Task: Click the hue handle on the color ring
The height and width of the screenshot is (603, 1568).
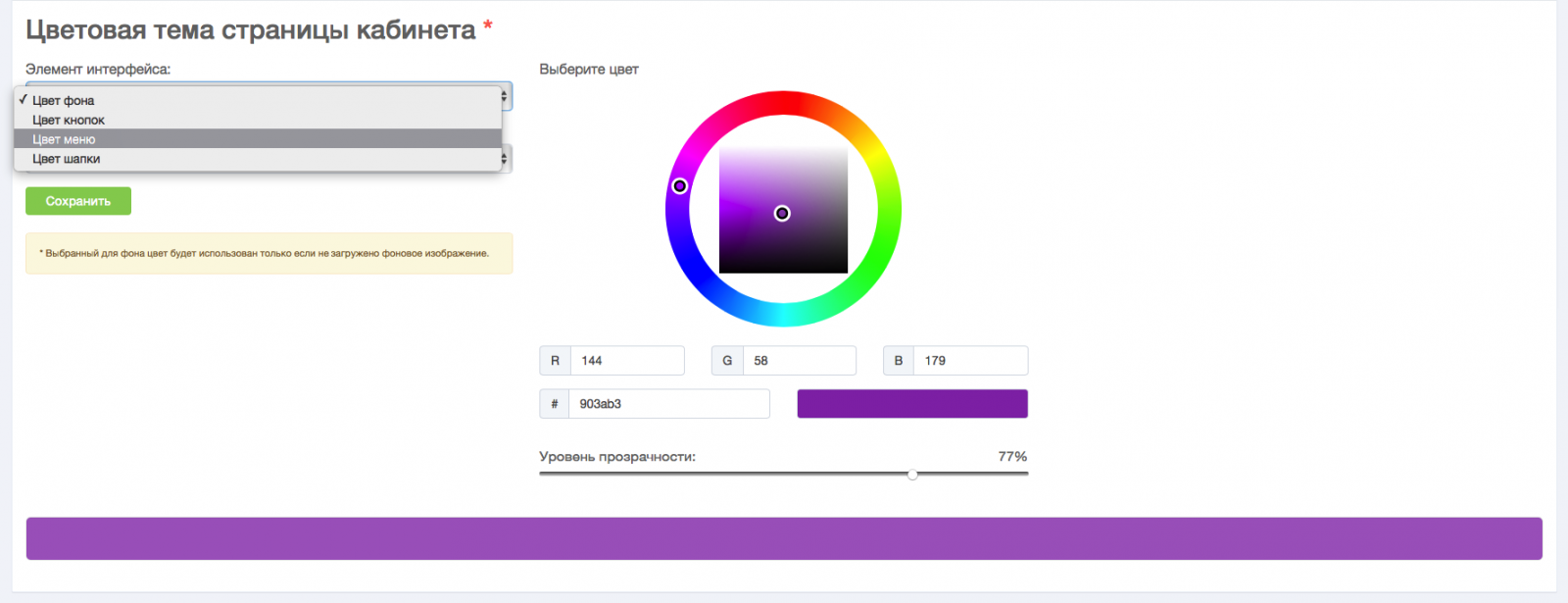Action: (679, 185)
